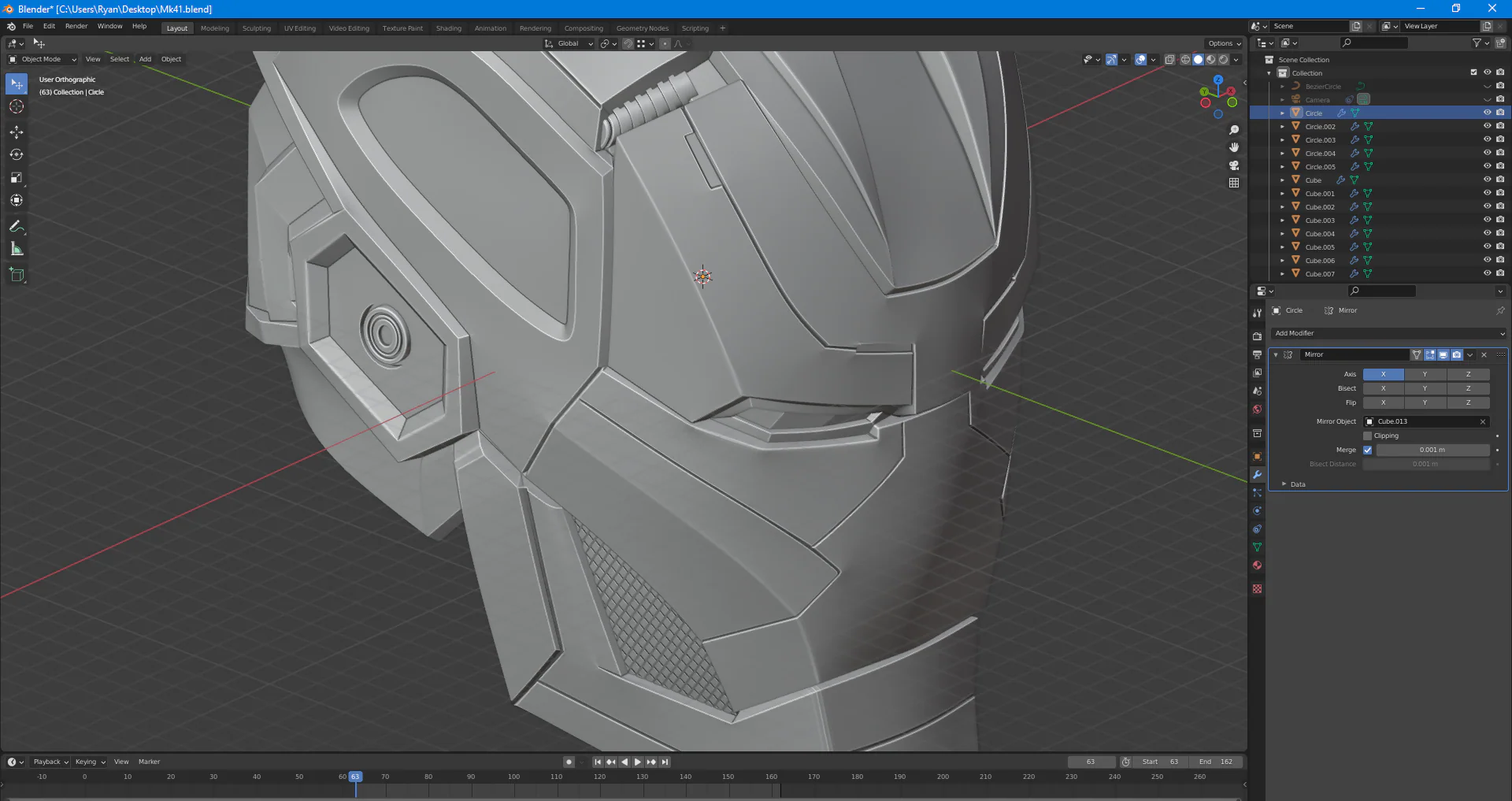This screenshot has height=801, width=1512.
Task: Activate the Add Cube tool
Action: point(17,275)
